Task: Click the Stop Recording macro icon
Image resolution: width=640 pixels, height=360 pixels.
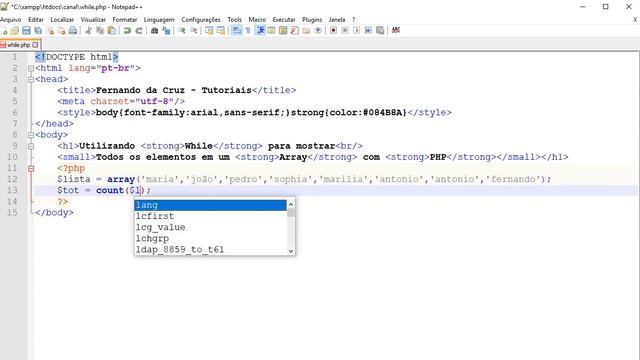Action: click(x=345, y=31)
